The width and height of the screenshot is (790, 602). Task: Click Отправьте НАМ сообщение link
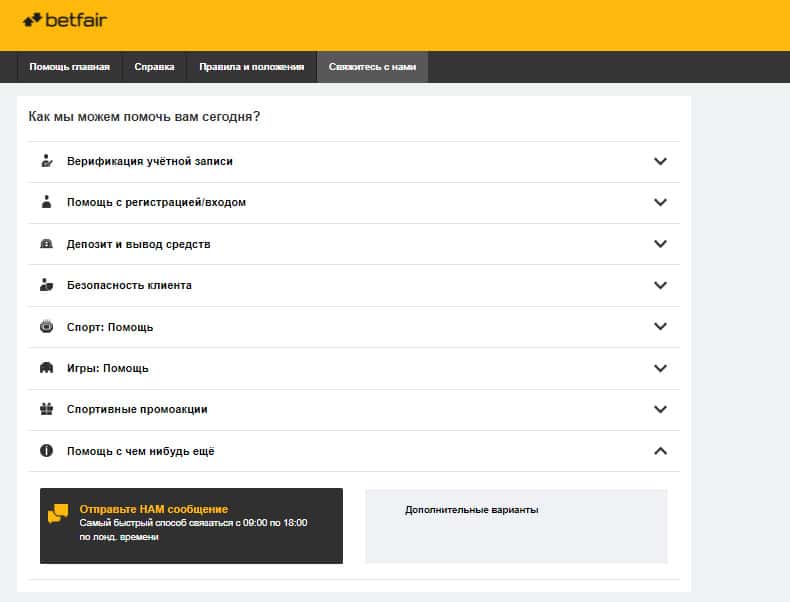154,509
